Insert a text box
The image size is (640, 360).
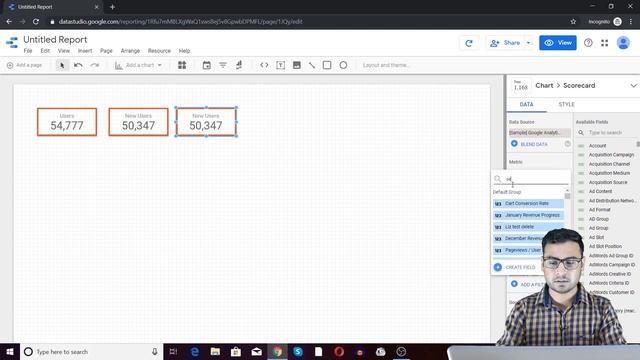tap(280, 65)
